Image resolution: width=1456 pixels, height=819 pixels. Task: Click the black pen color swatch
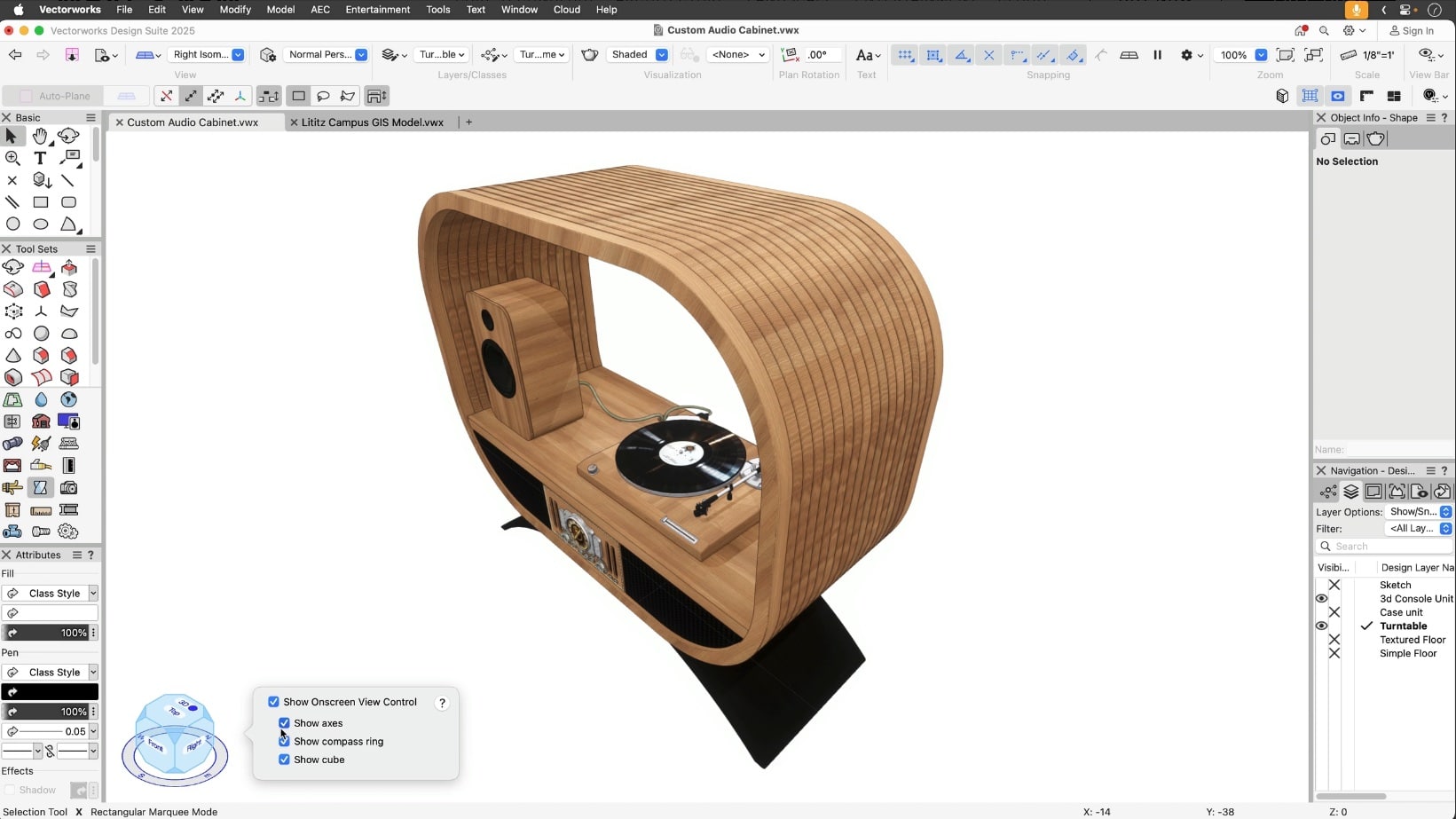[x=50, y=692]
